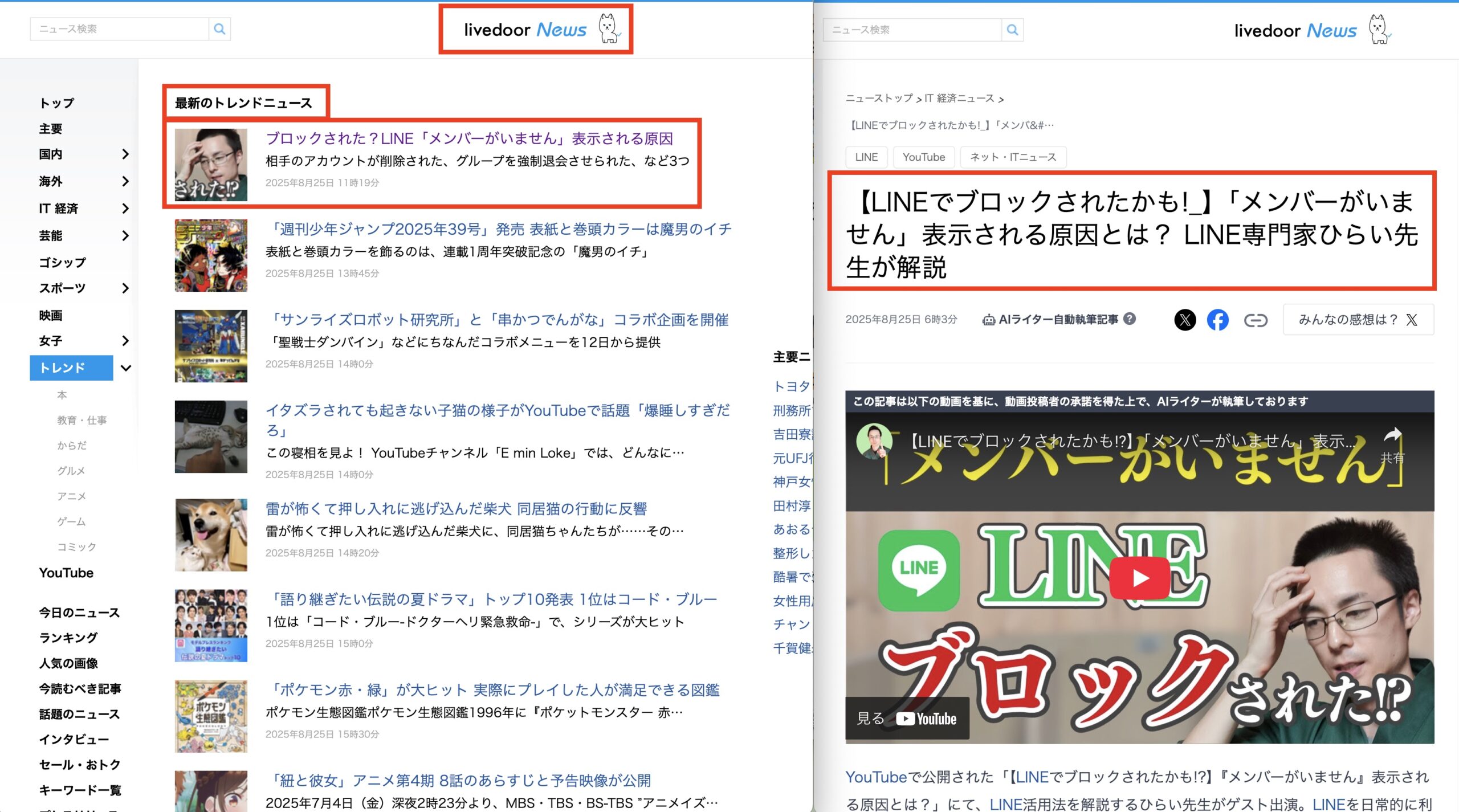
Task: Open the IT 経済ニュース breadcrumb link
Action: (x=959, y=99)
